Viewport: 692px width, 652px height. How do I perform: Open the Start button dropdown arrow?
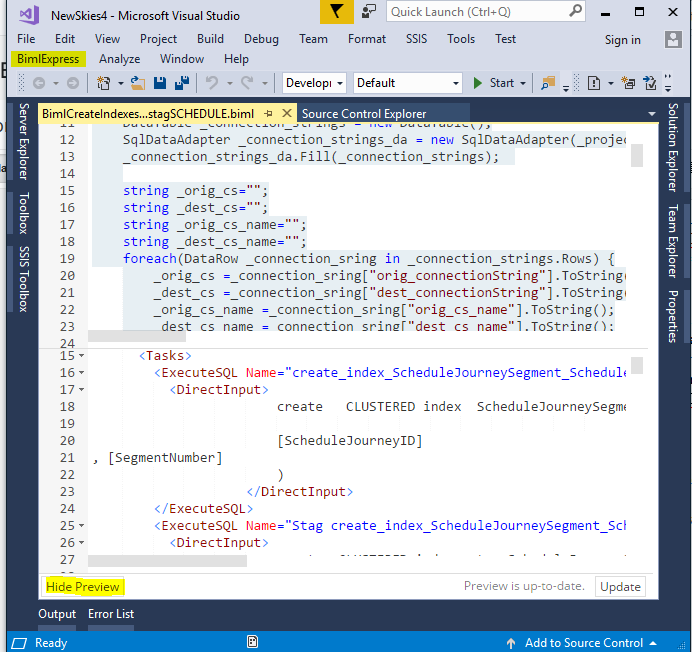click(523, 83)
